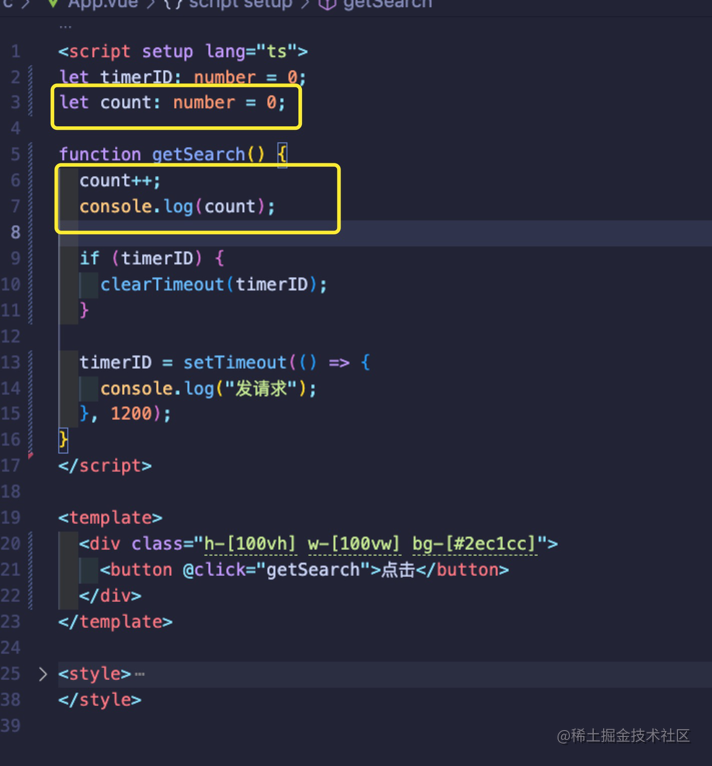This screenshot has height=766, width=712.
Task: Click the function name getSearch on line 5
Action: (x=198, y=154)
